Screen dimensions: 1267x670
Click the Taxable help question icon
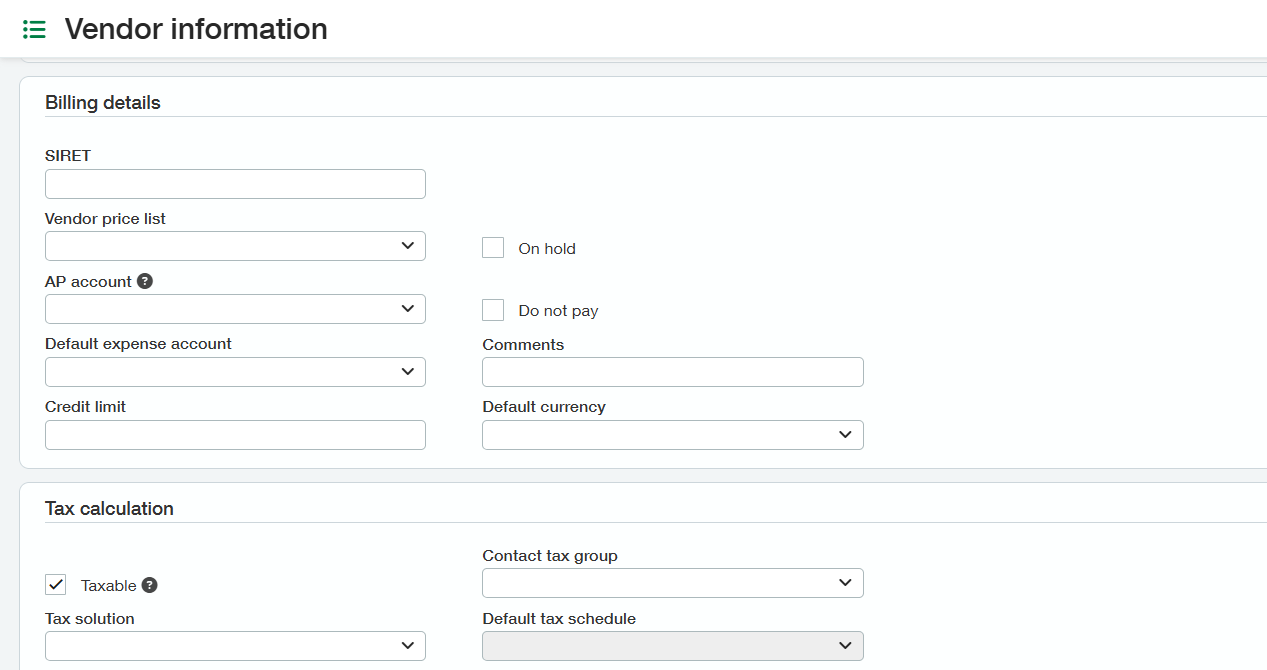[x=149, y=585]
